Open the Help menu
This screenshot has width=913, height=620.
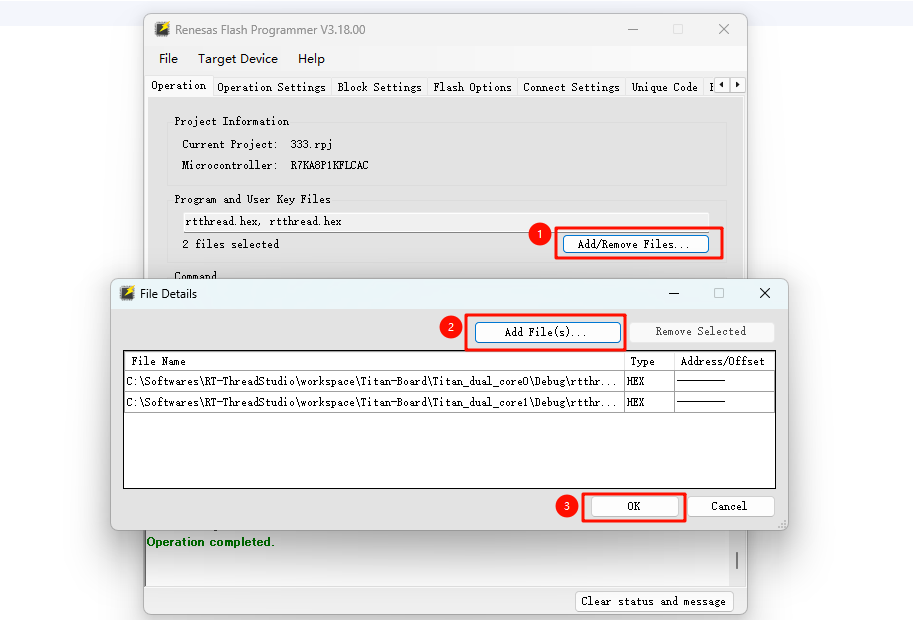tap(311, 59)
